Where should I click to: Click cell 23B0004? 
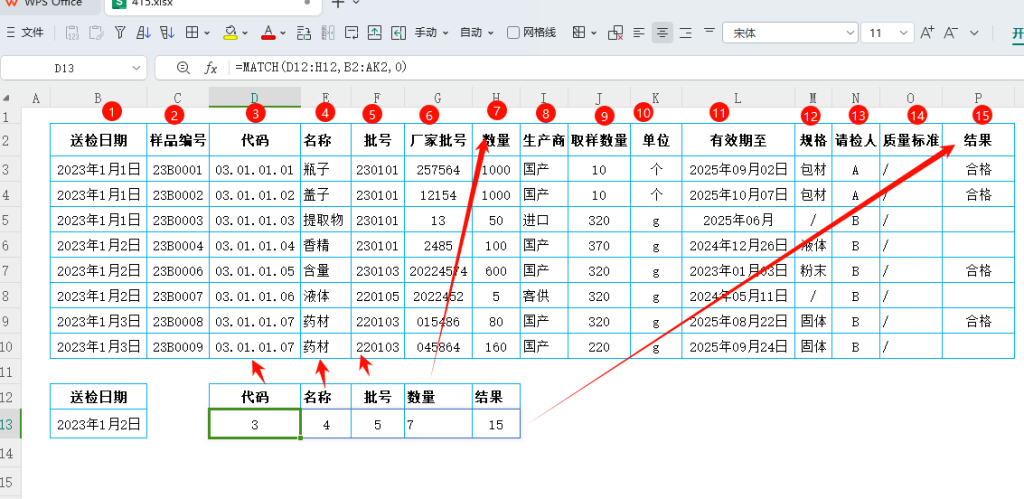pos(178,246)
